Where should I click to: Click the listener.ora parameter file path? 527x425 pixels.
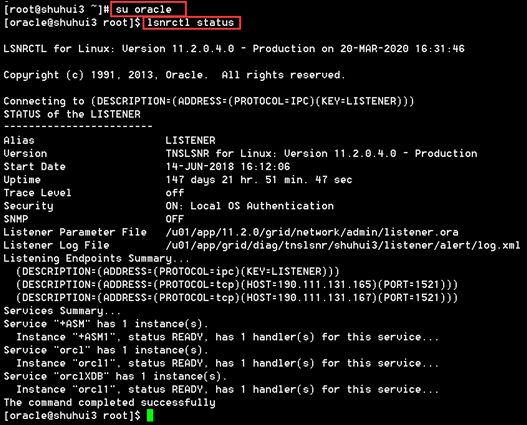[x=312, y=232]
